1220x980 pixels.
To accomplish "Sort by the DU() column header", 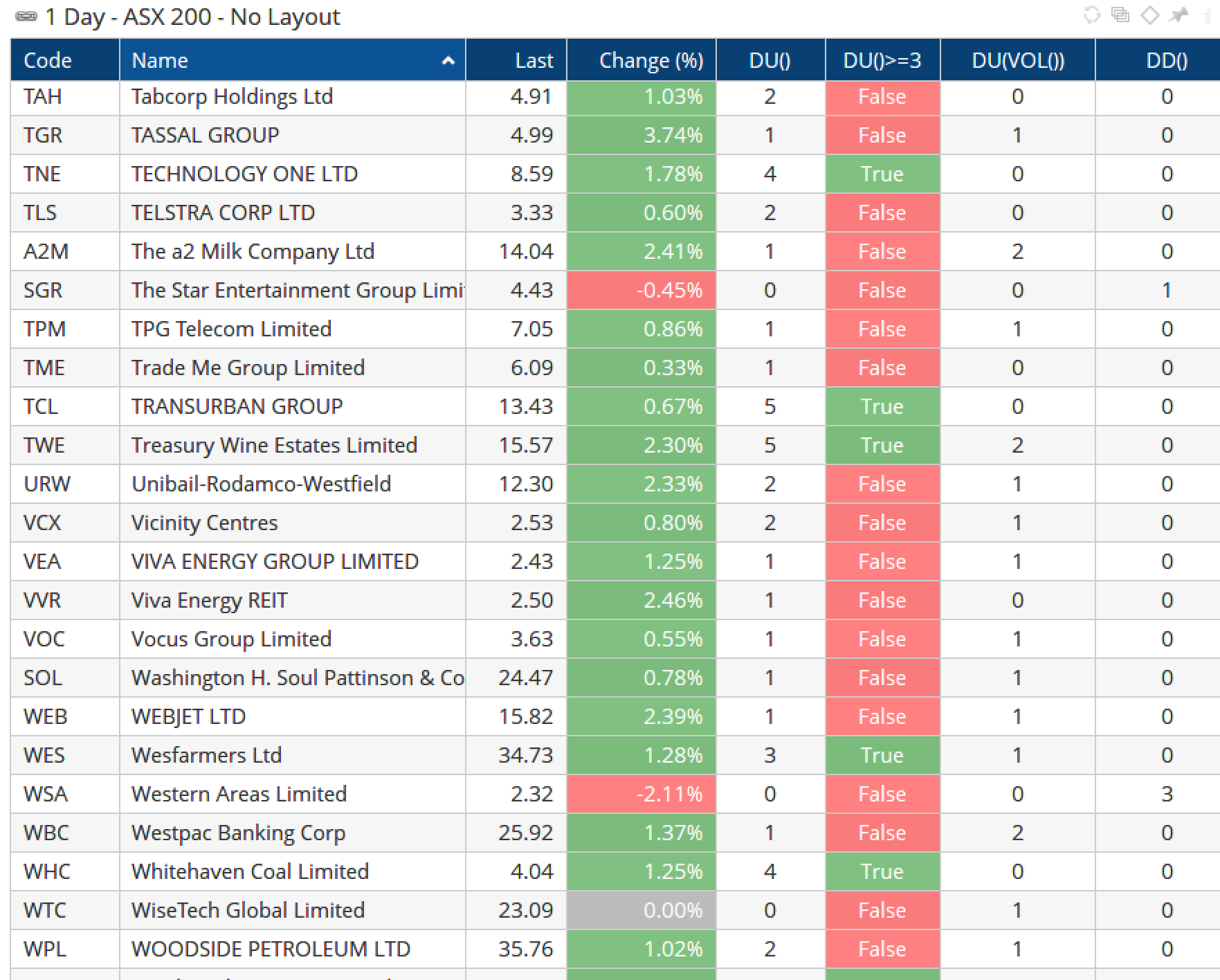I will click(x=770, y=60).
